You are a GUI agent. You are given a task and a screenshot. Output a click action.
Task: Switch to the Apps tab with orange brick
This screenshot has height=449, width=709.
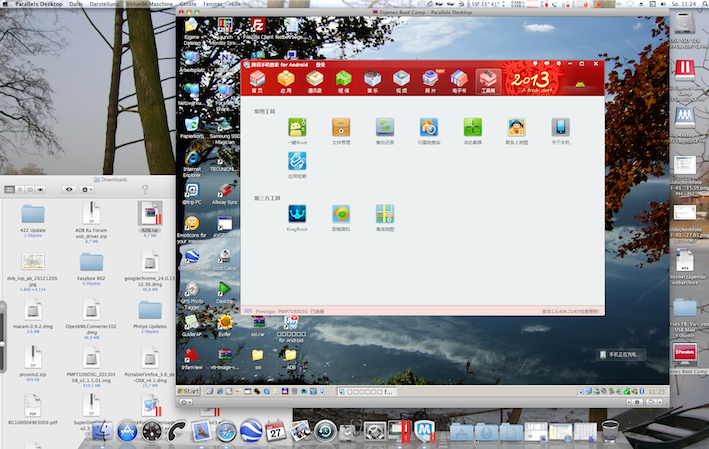pyautogui.click(x=286, y=82)
